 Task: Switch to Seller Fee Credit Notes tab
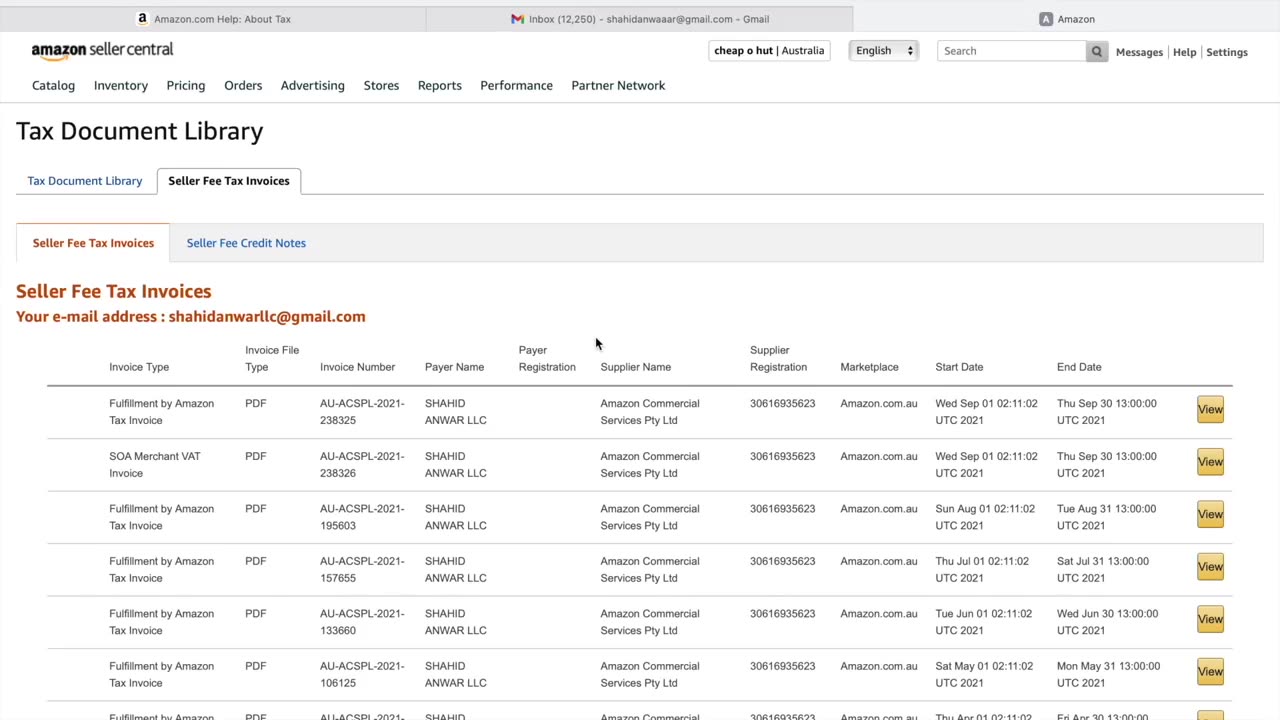246,243
